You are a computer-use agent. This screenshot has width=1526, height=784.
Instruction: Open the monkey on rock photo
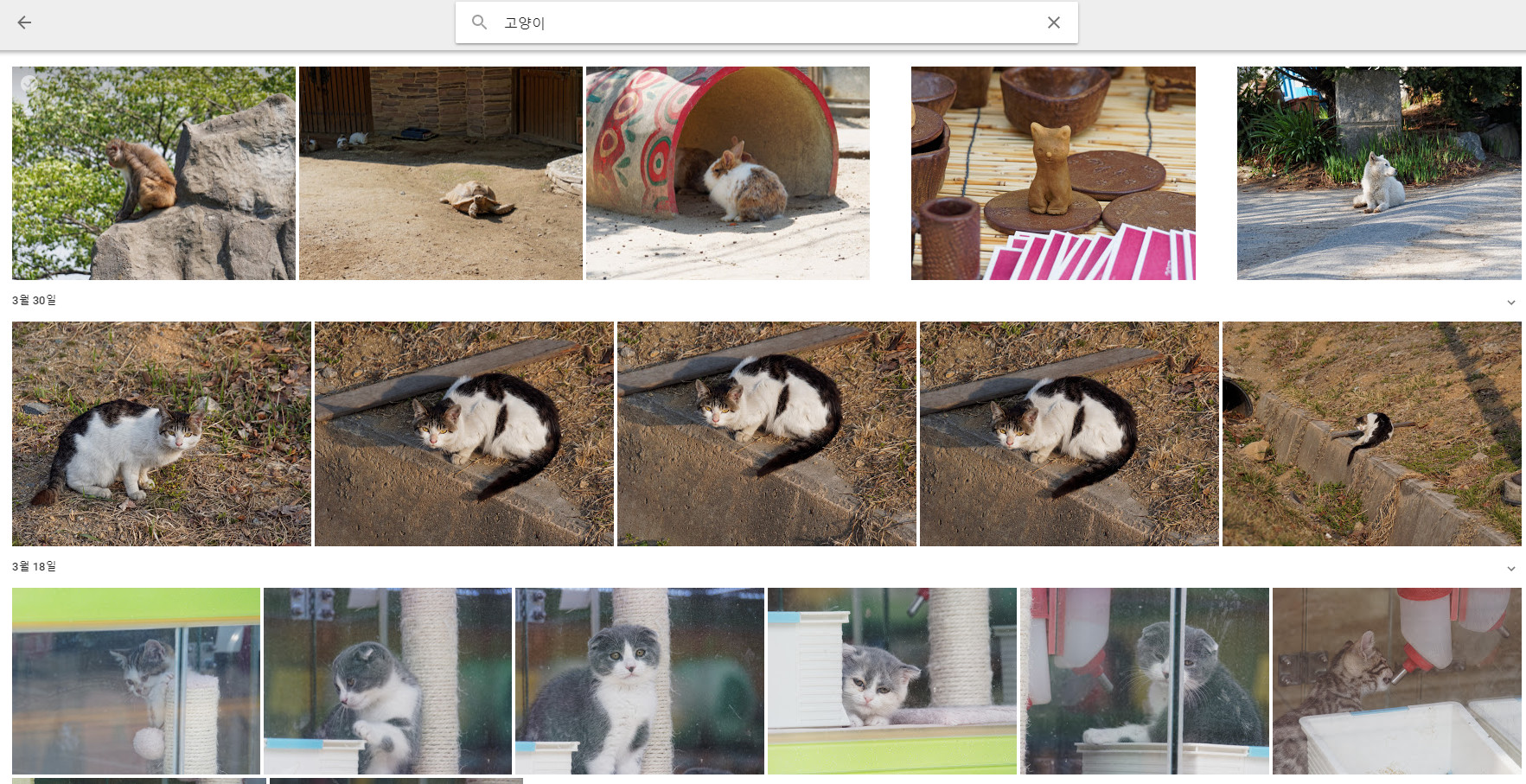tap(154, 173)
